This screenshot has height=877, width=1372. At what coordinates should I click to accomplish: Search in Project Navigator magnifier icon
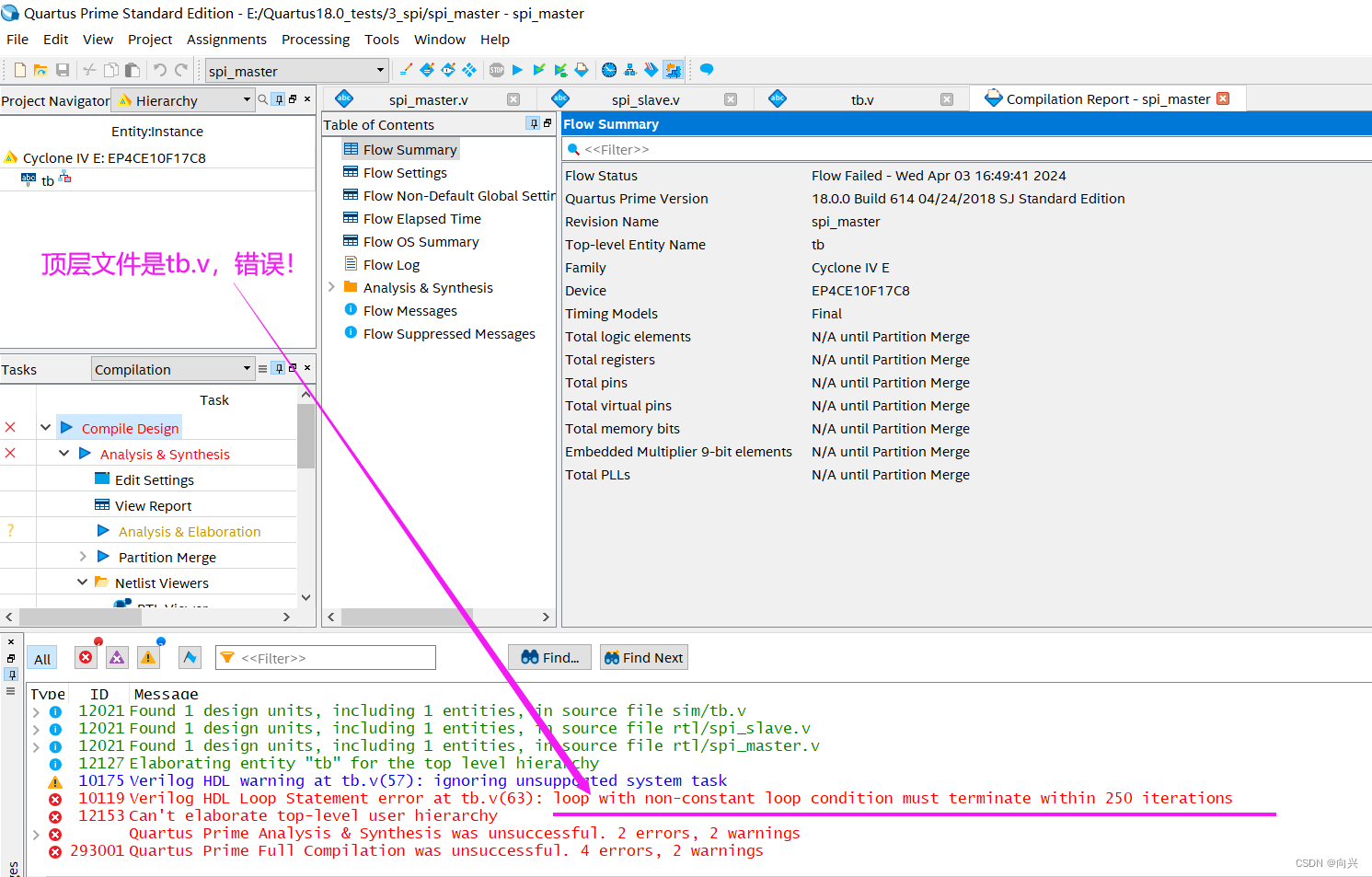pos(263,99)
